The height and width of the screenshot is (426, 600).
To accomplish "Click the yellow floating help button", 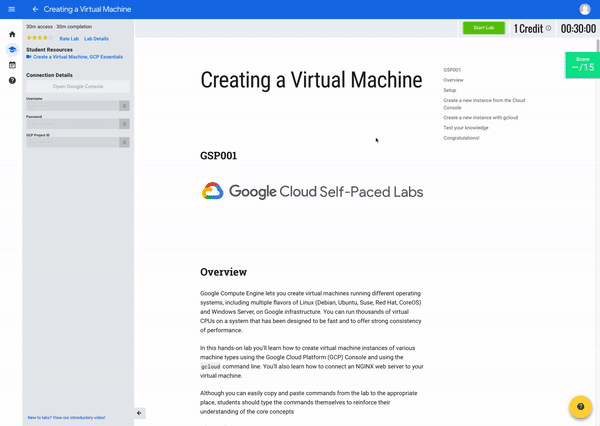I will (x=580, y=407).
